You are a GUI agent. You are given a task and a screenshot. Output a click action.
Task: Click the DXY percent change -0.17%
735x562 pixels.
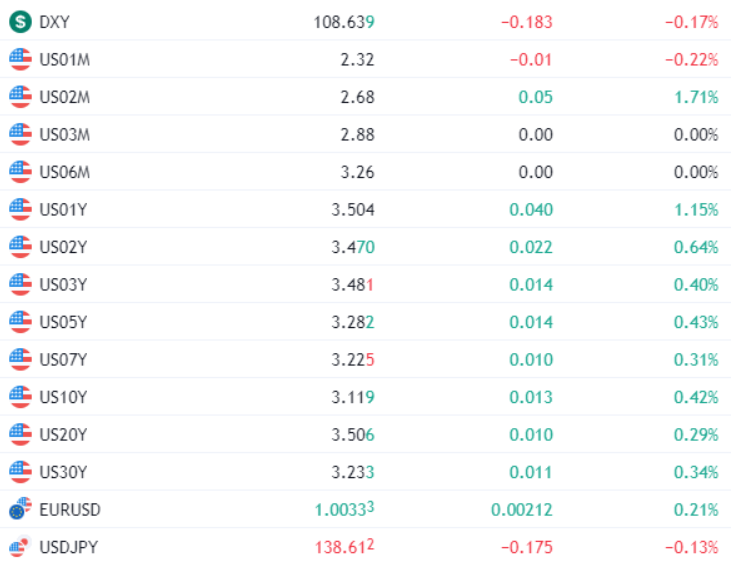(692, 22)
